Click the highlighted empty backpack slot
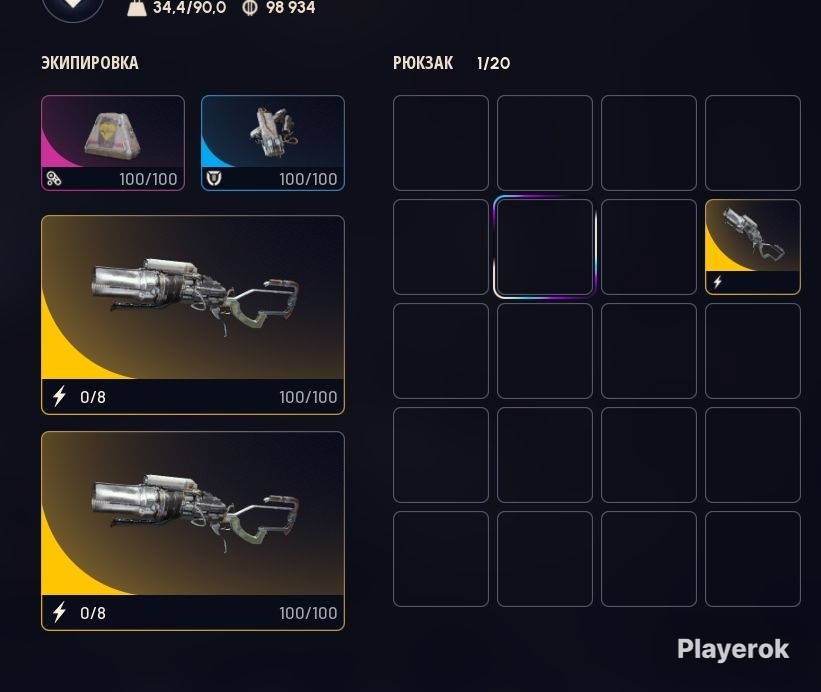 pyautogui.click(x=545, y=247)
